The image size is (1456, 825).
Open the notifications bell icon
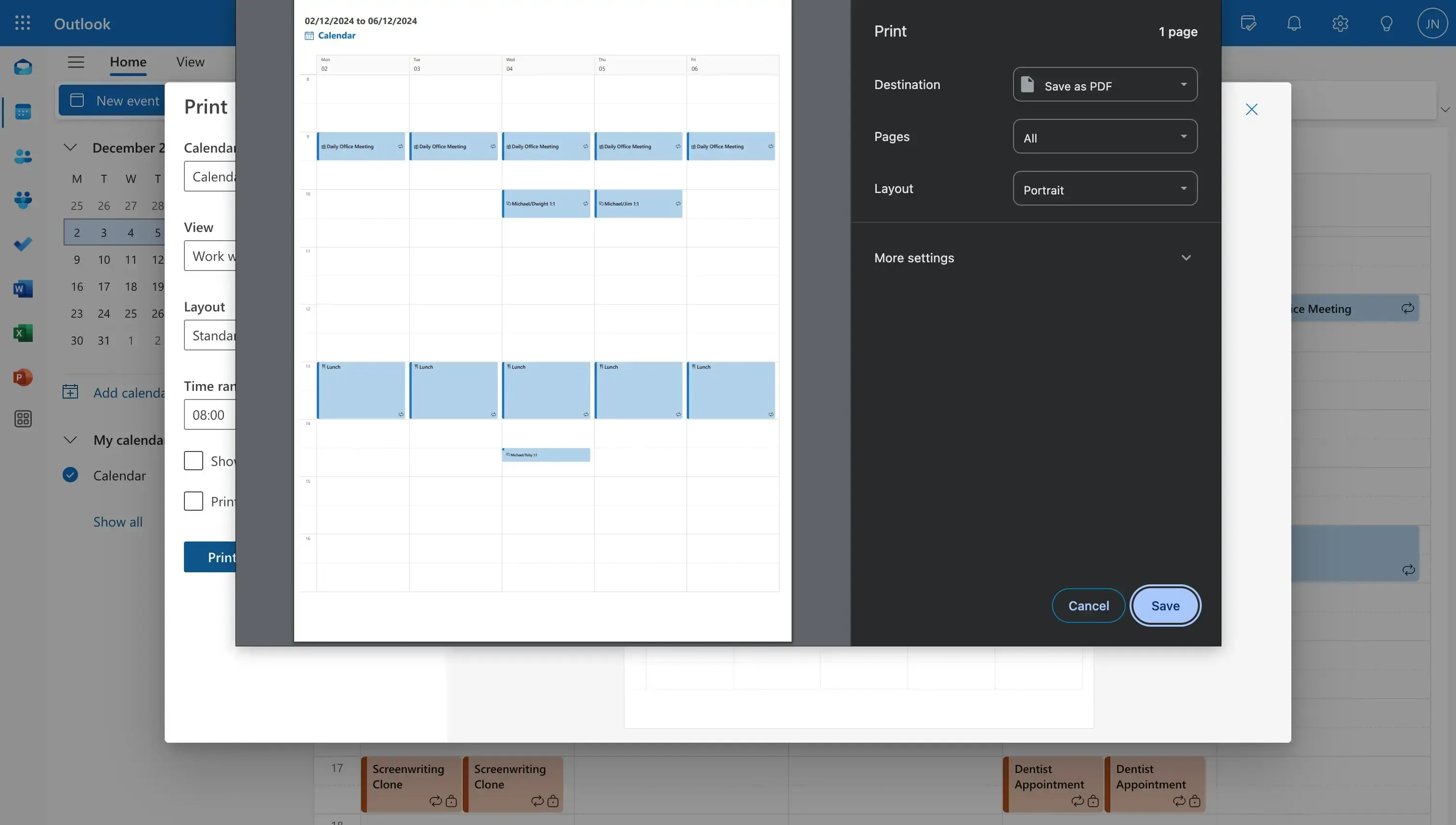pyautogui.click(x=1294, y=23)
